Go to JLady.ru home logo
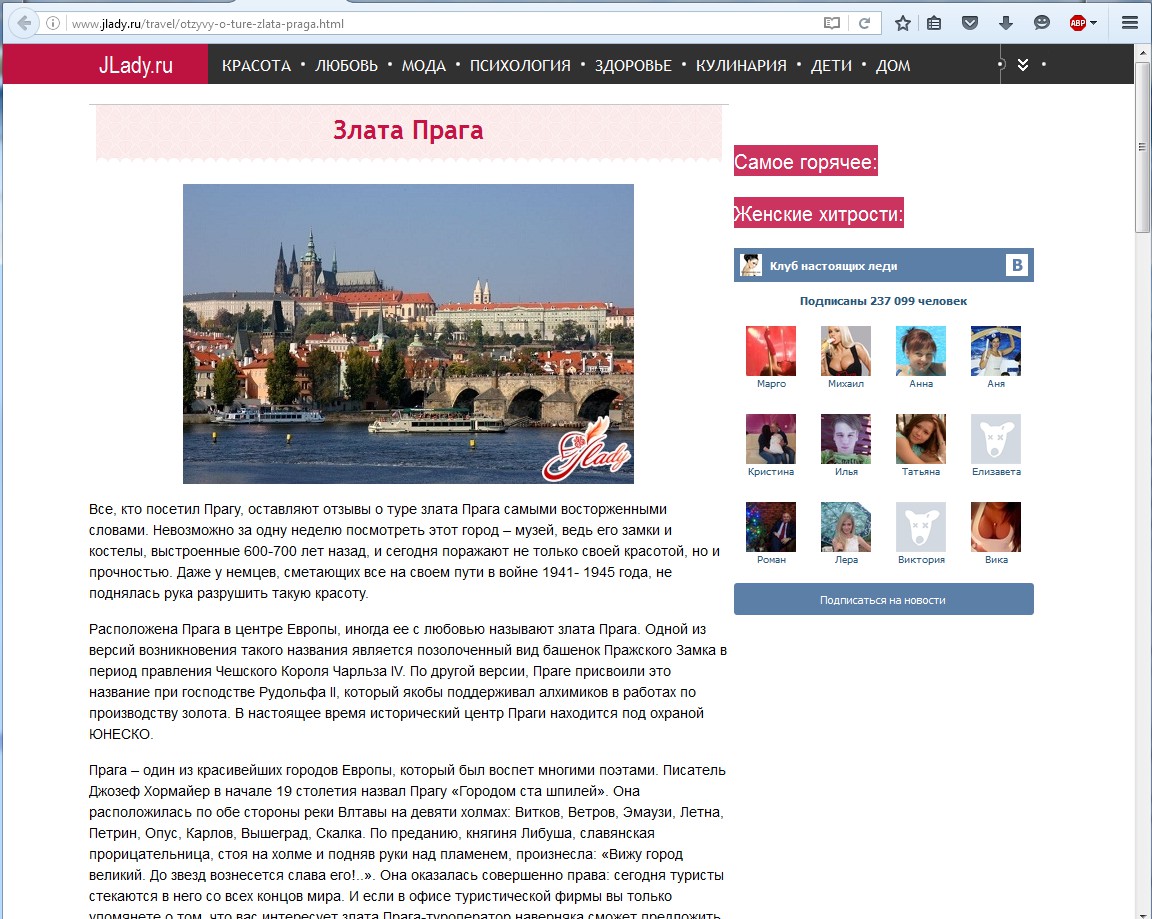Viewport: 1152px width, 919px height. (x=136, y=65)
